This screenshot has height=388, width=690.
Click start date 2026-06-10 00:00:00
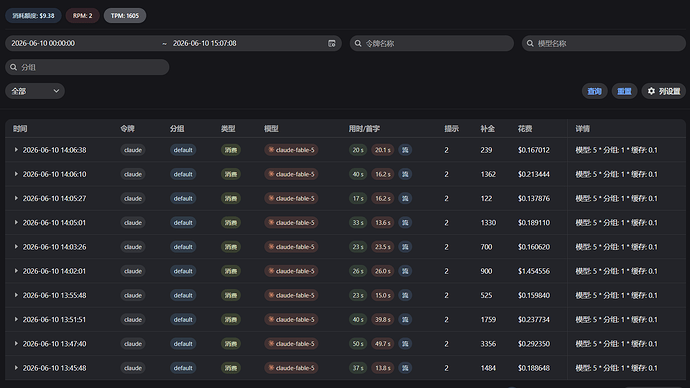pyautogui.click(x=43, y=43)
